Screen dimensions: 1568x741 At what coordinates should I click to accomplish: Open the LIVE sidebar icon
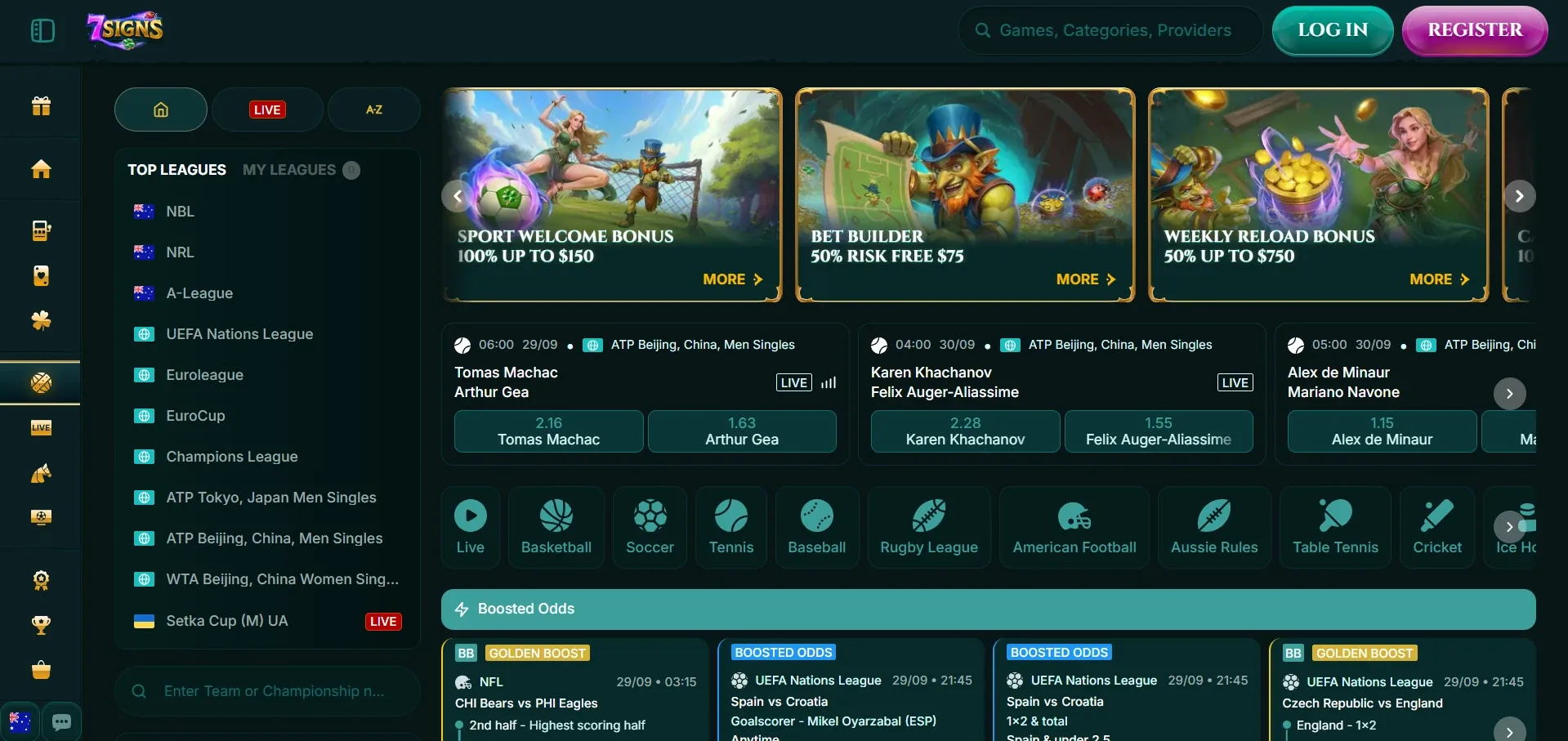coord(41,427)
